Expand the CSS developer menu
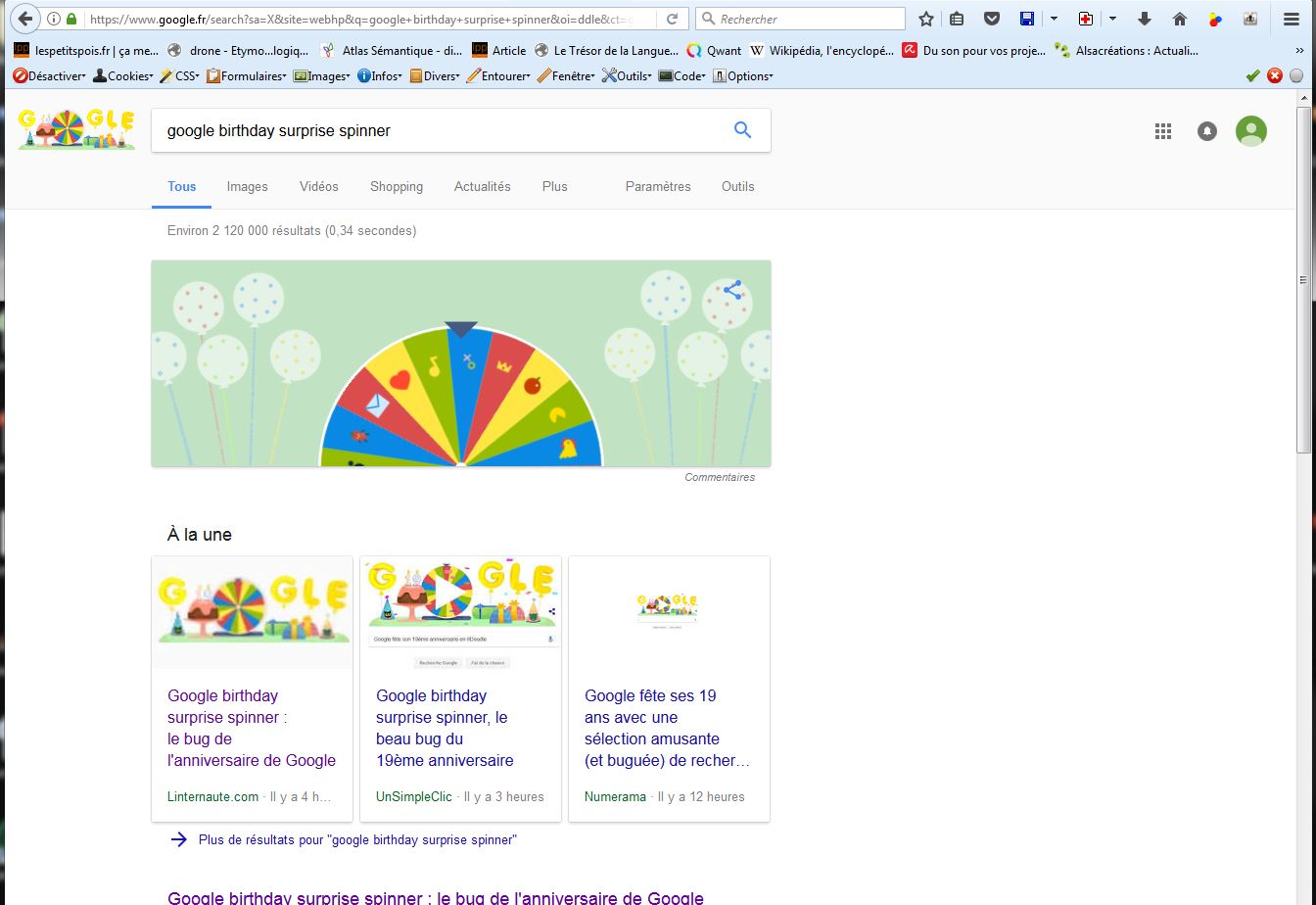Screen dimensions: 1316x905 point(180,75)
